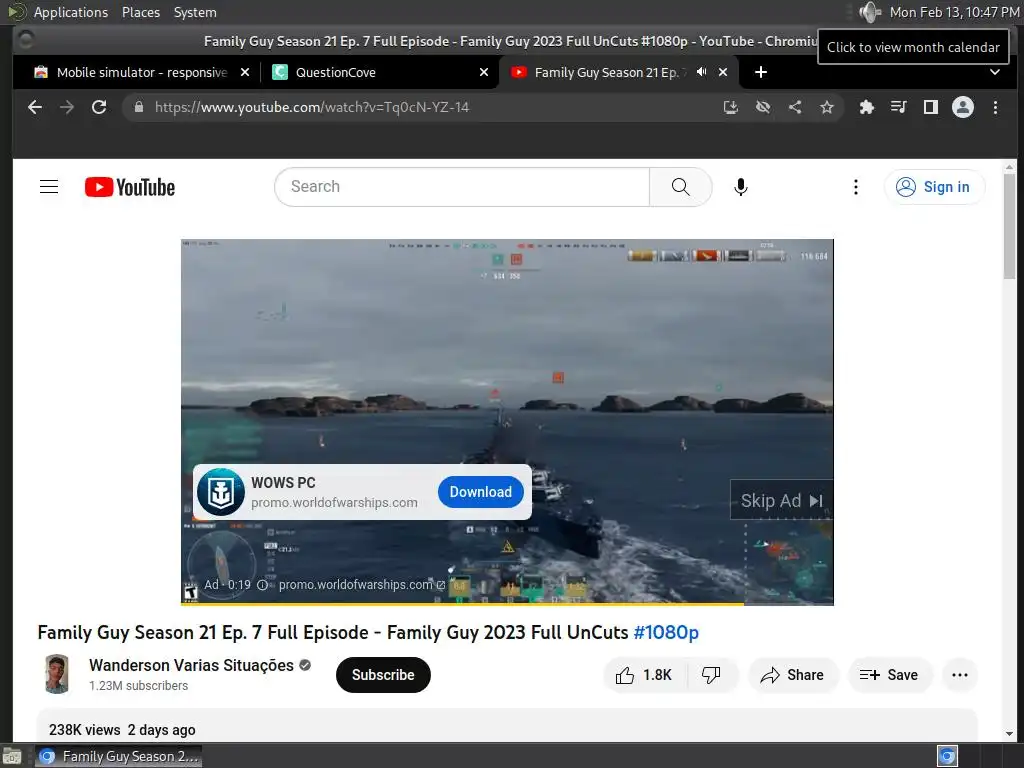
Task: Click the browser forward arrow
Action: tap(67, 107)
